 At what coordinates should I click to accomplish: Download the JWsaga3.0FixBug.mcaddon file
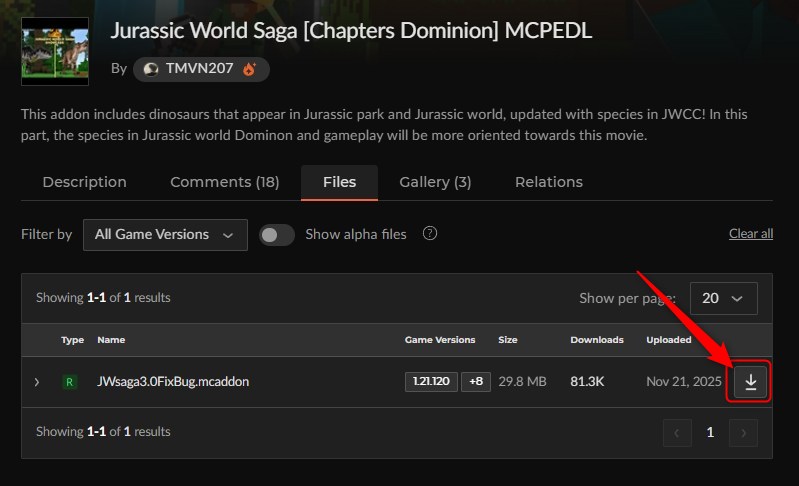750,382
